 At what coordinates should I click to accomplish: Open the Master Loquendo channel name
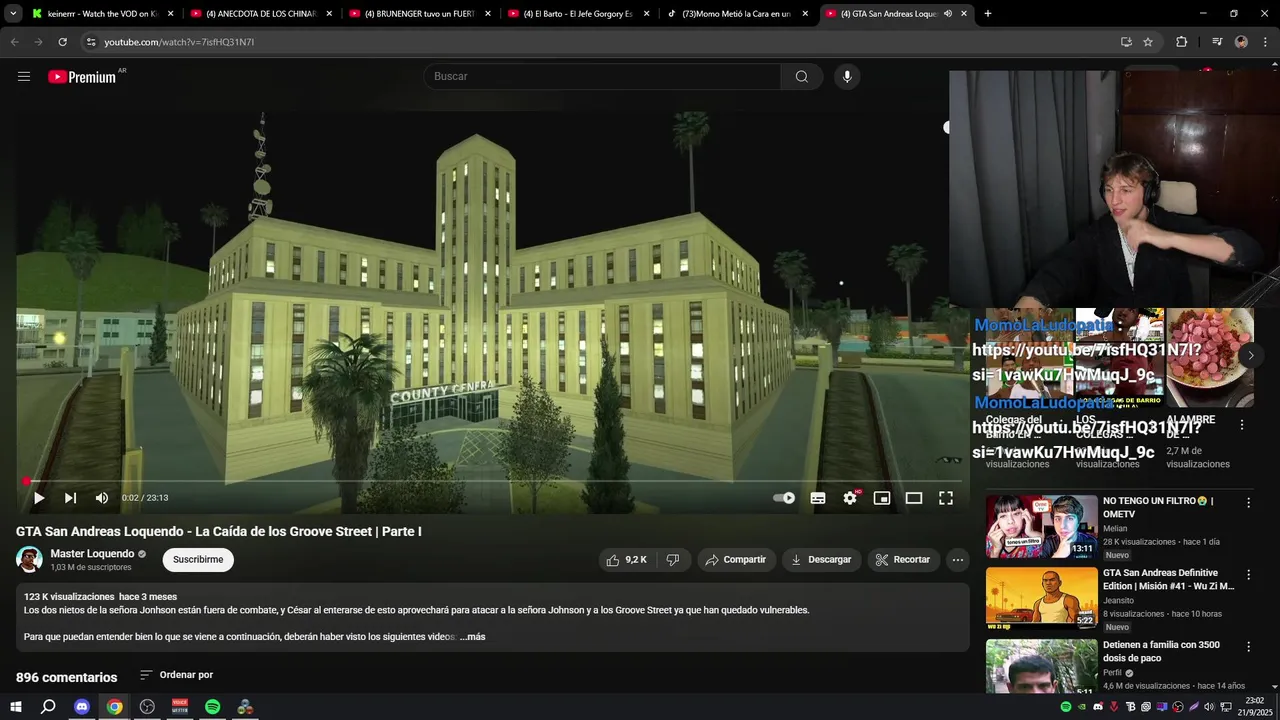point(92,554)
